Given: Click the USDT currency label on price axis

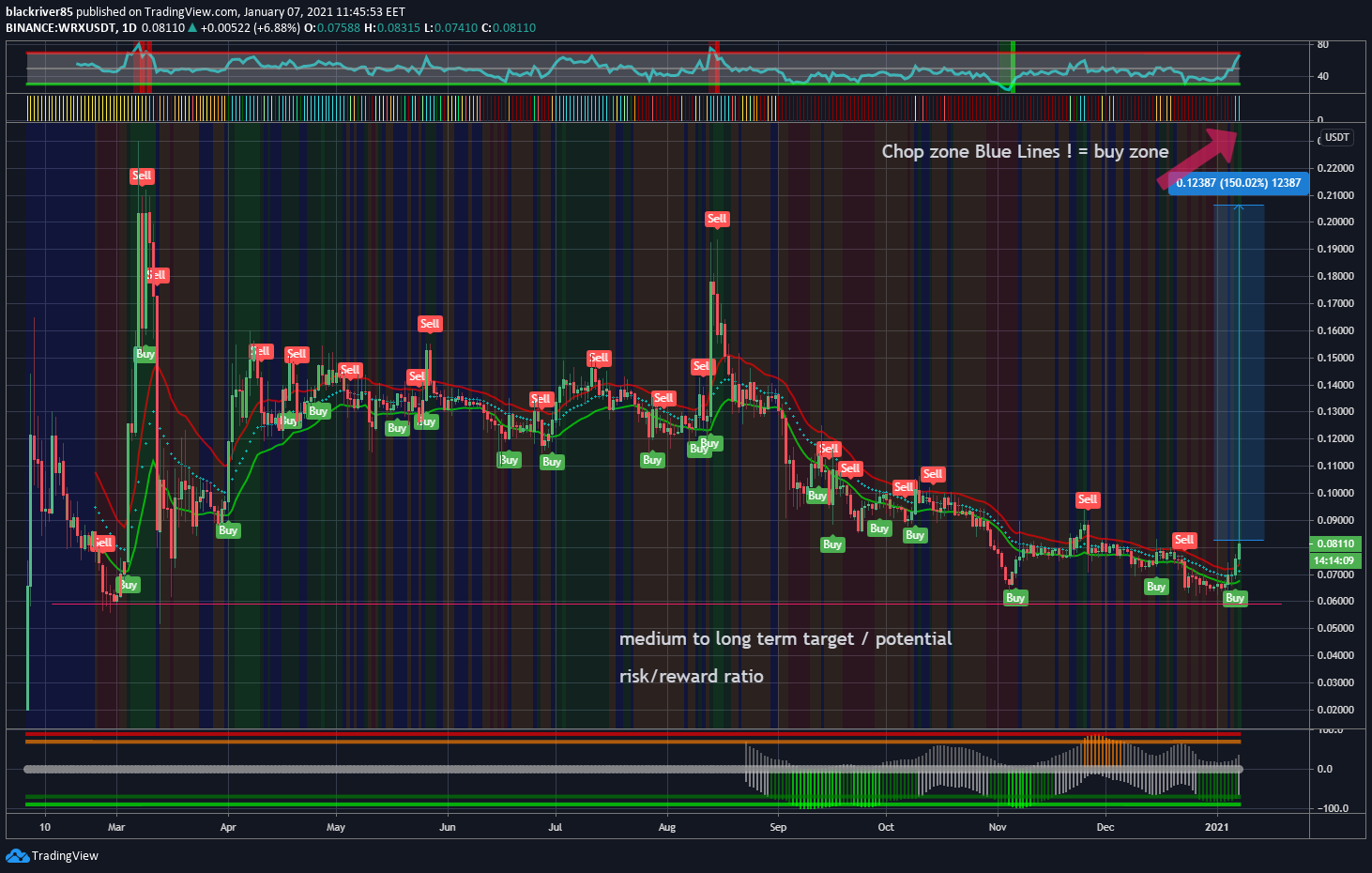Looking at the screenshot, I should pos(1337,138).
